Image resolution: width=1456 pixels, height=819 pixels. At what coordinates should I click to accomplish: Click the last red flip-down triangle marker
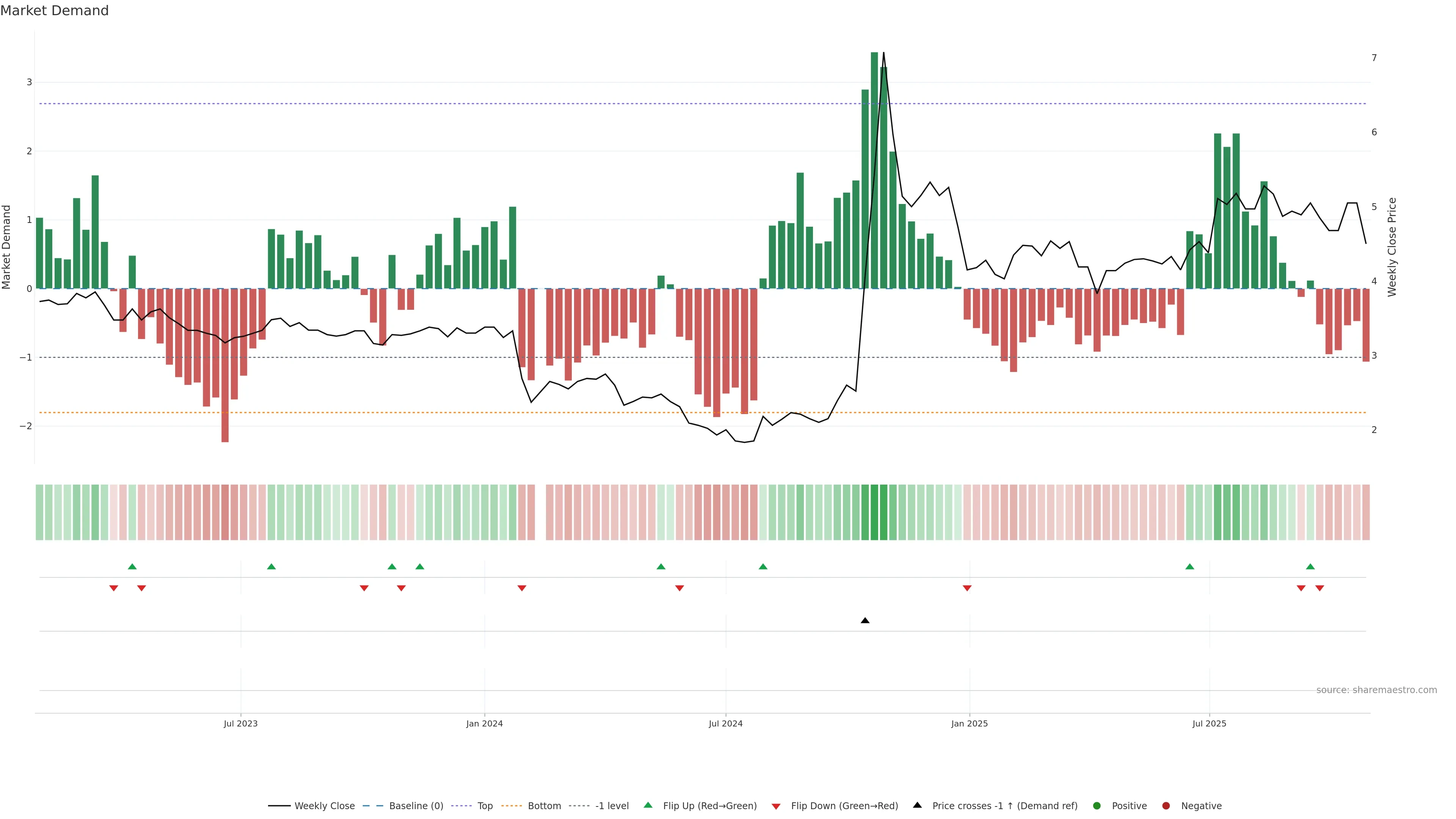pos(1320,588)
